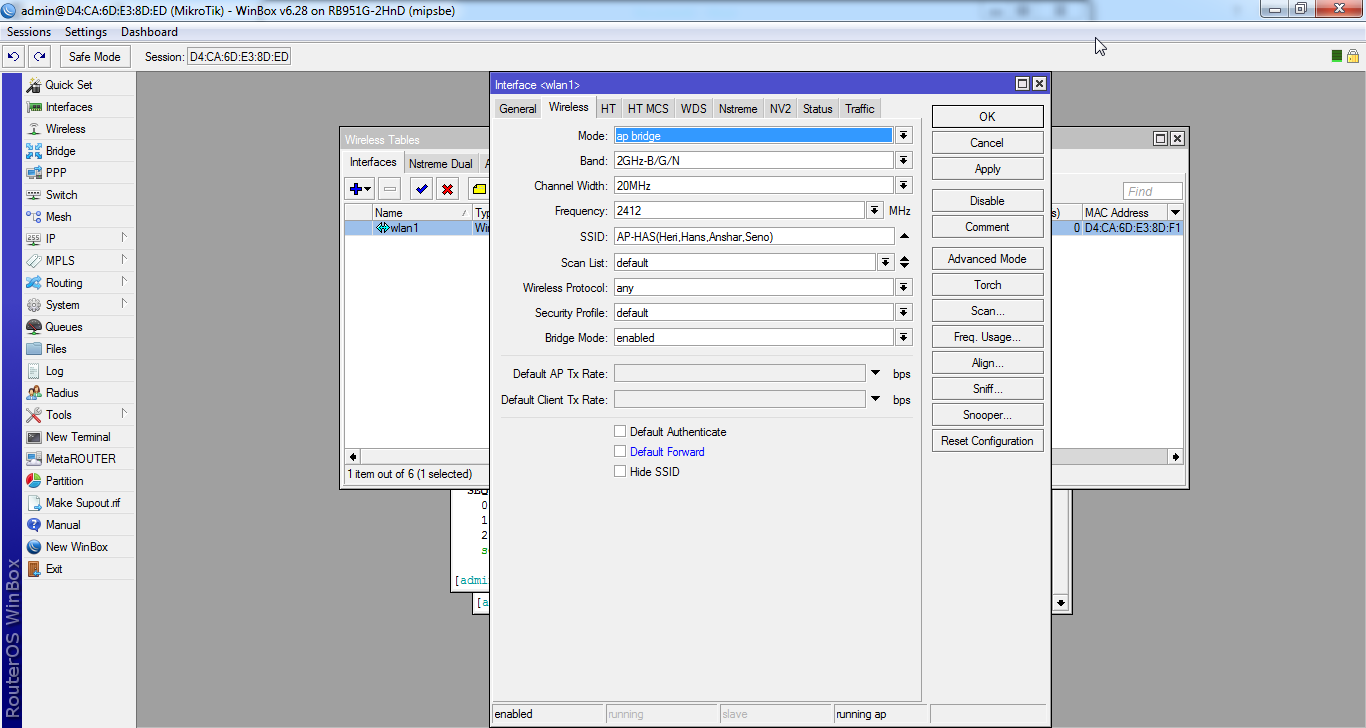Screen dimensions: 1366x728
Task: Click the Apply button
Action: [987, 169]
